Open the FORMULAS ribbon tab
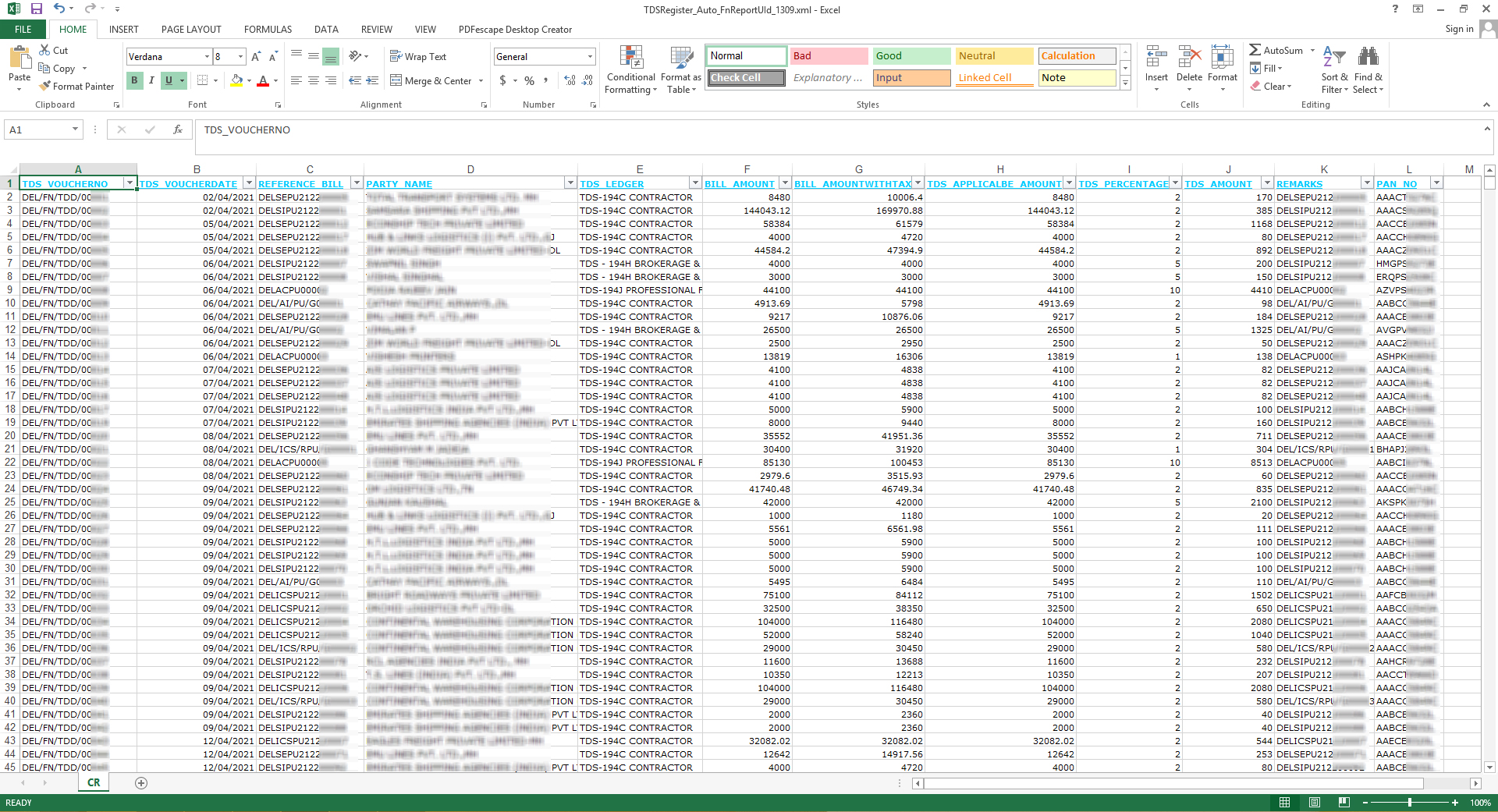This screenshot has width=1498, height=812. (x=268, y=30)
